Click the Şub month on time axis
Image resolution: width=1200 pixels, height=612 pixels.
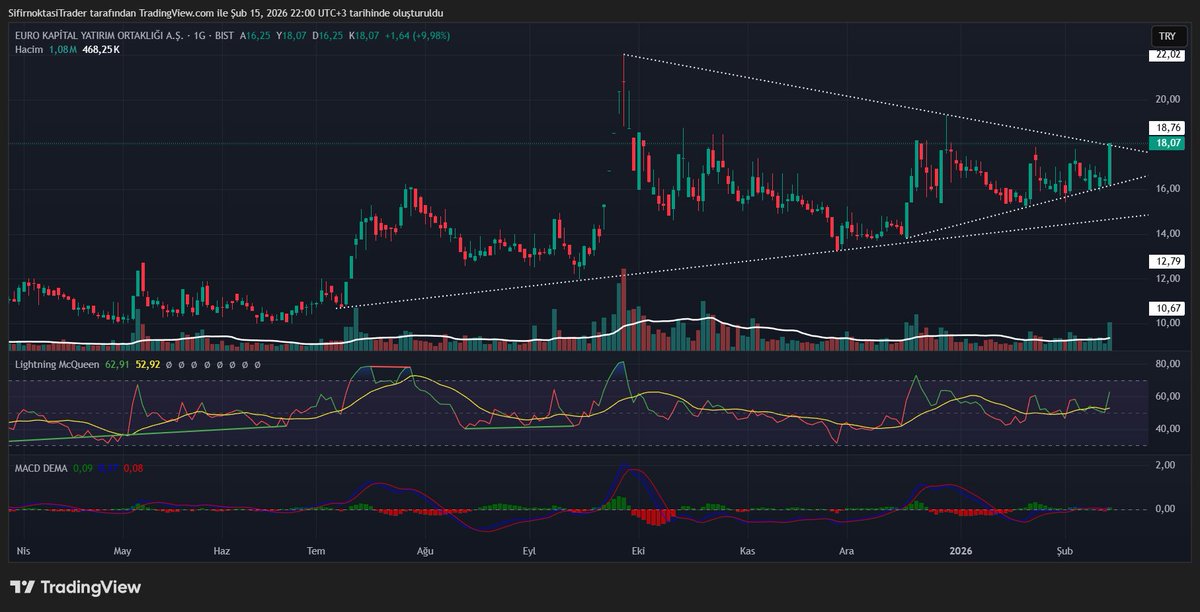pos(1065,551)
